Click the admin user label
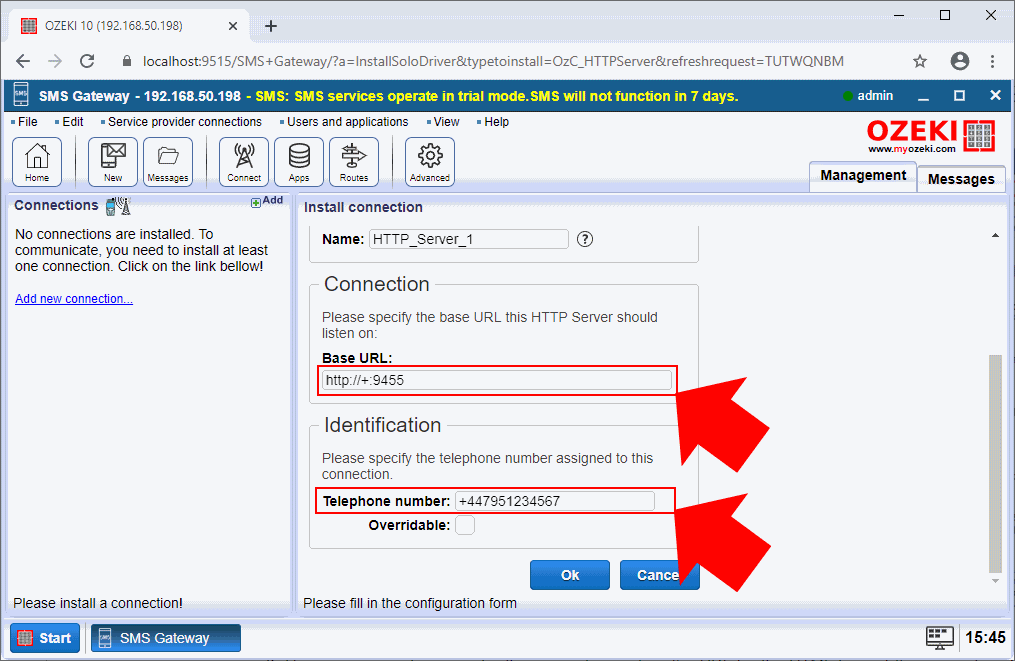The width and height of the screenshot is (1015, 661). 875,96
